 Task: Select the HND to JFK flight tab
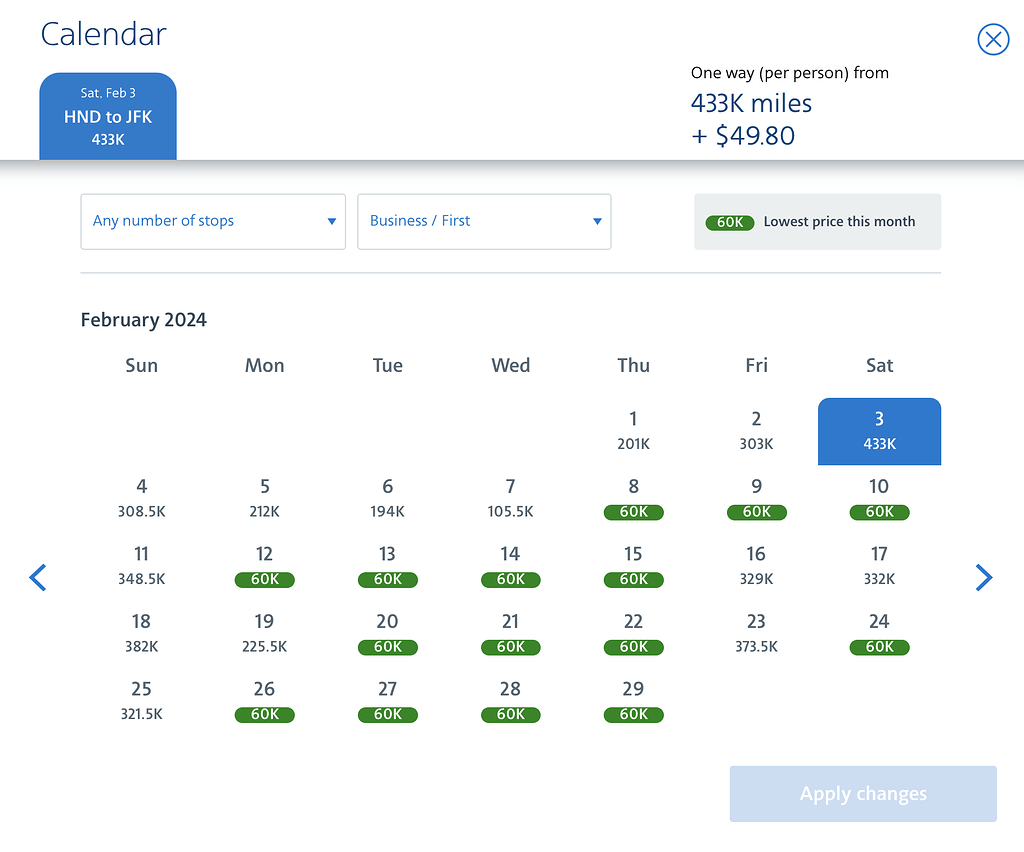[x=108, y=116]
